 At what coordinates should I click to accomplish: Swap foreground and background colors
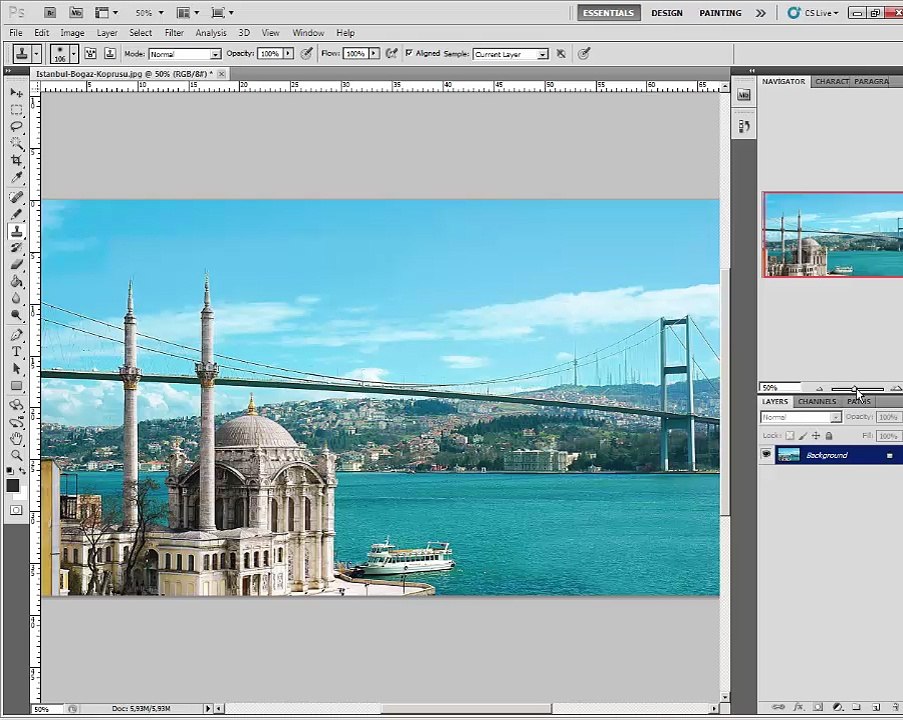click(x=22, y=471)
